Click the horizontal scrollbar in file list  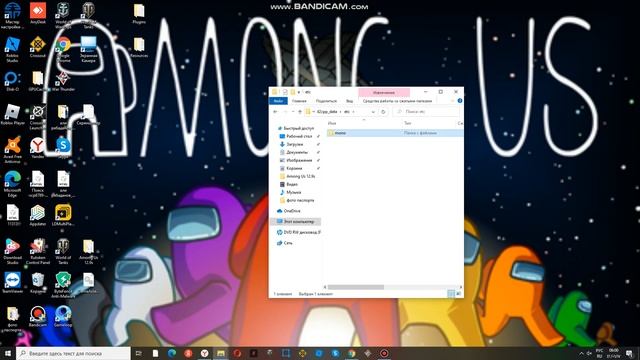(x=356, y=287)
